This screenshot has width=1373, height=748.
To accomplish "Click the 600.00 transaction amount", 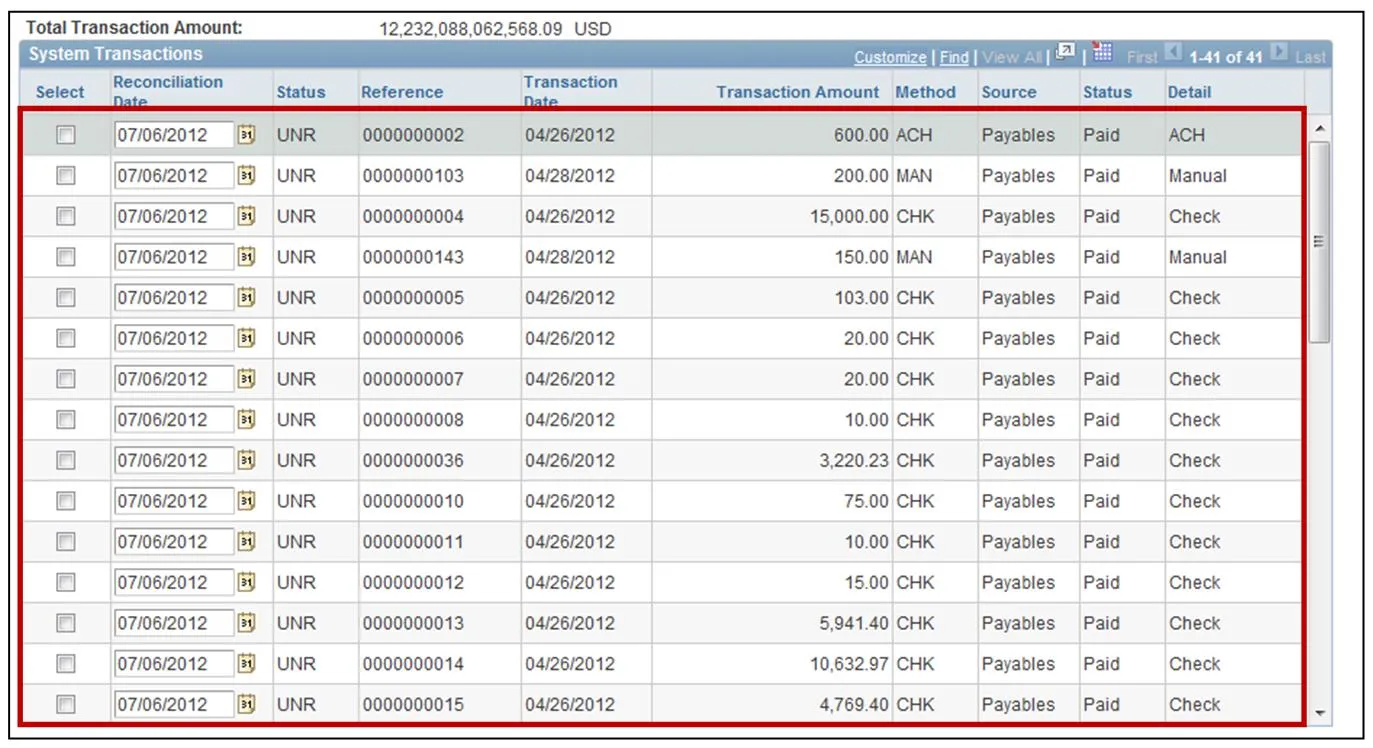I will 861,135.
